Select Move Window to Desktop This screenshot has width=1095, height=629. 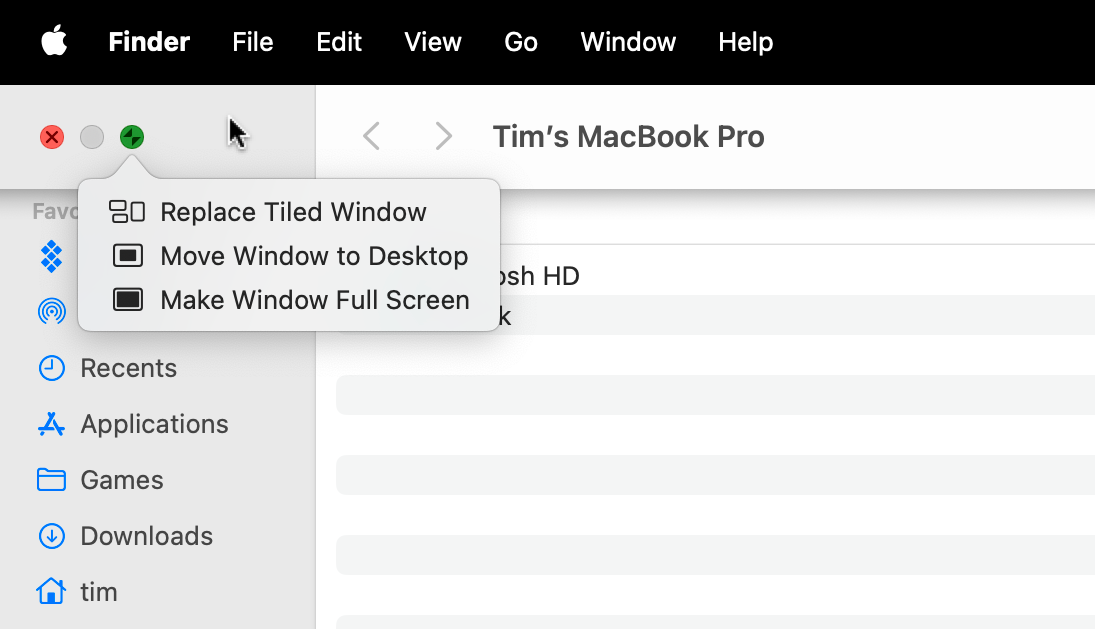click(313, 256)
